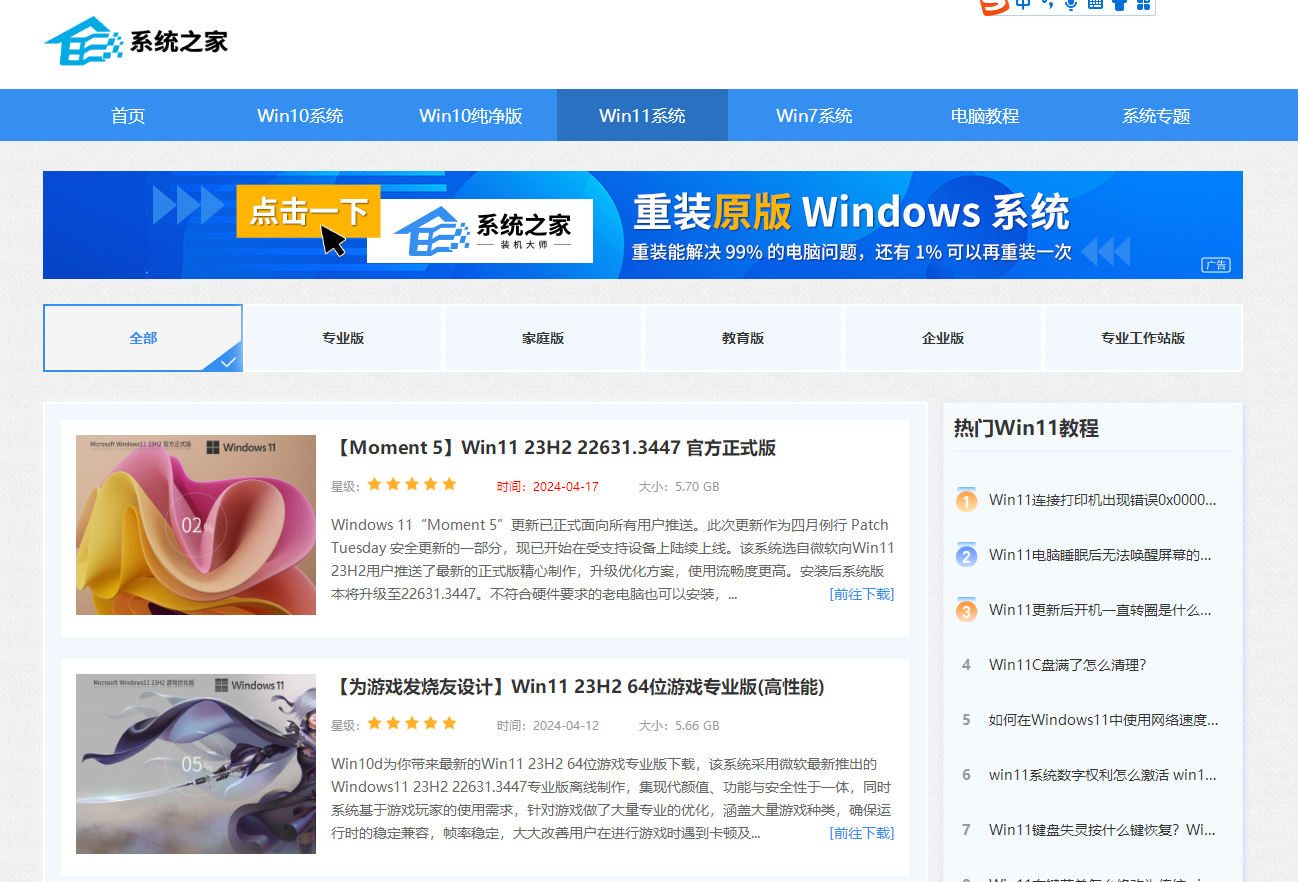Image resolution: width=1298 pixels, height=882 pixels.
Task: Click the 系统之家 site logo
Action: (x=136, y=41)
